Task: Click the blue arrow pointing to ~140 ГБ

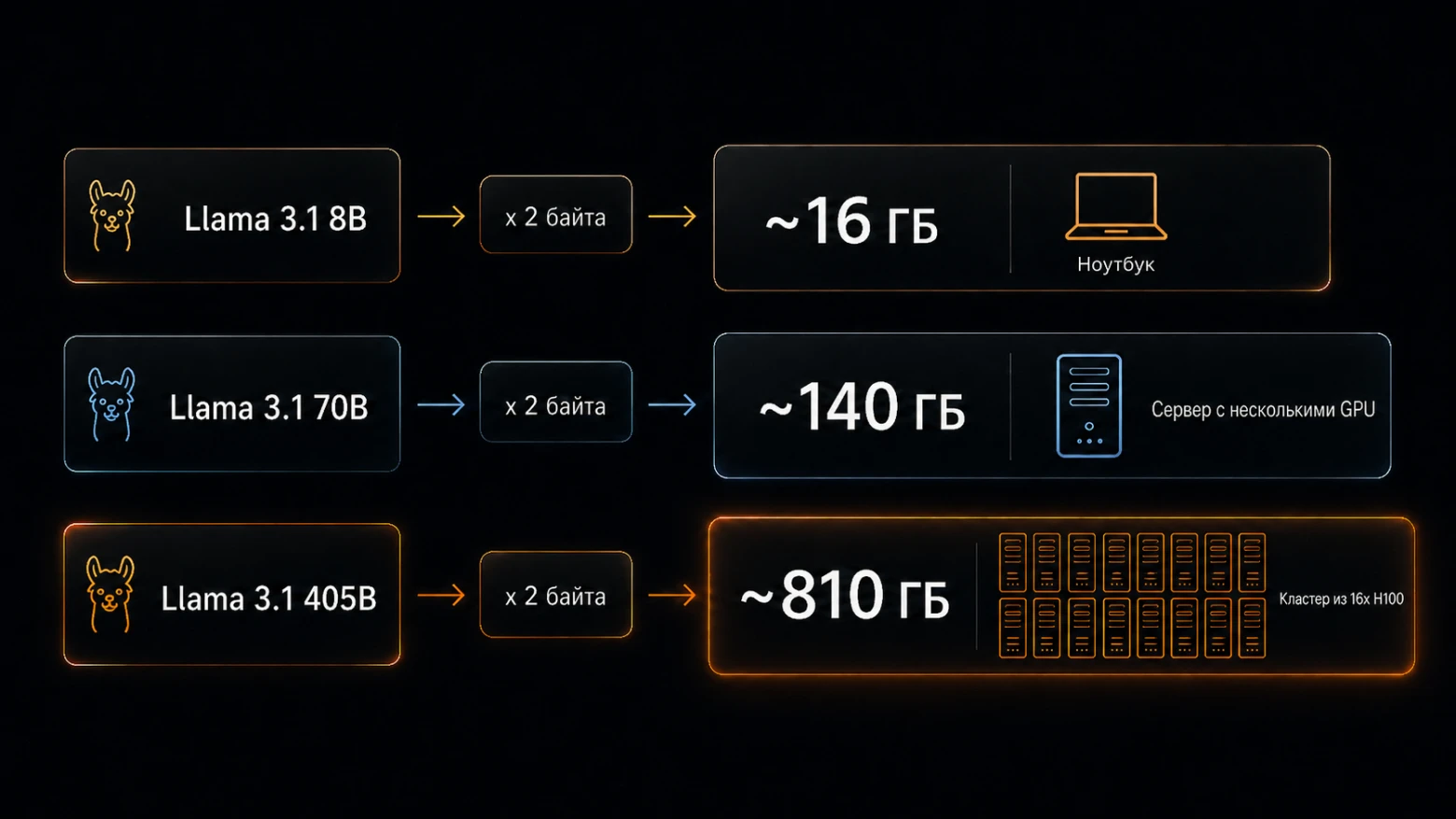Action: pos(672,405)
